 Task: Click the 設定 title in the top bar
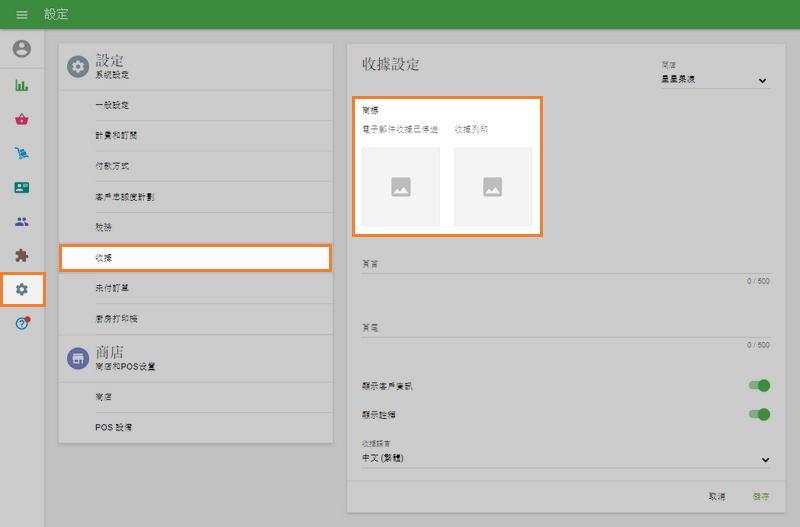click(x=56, y=14)
